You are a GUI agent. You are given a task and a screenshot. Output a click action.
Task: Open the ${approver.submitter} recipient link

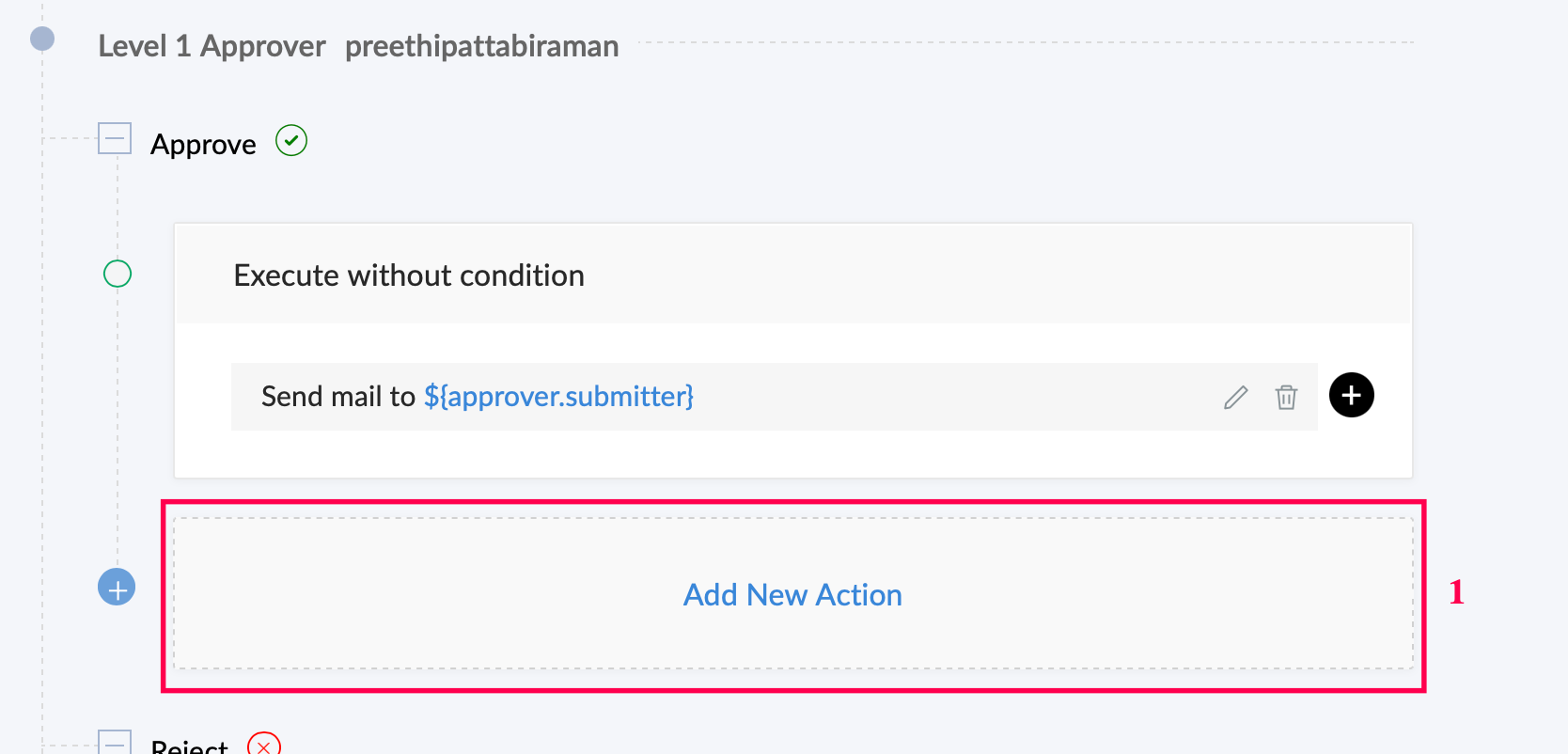558,397
